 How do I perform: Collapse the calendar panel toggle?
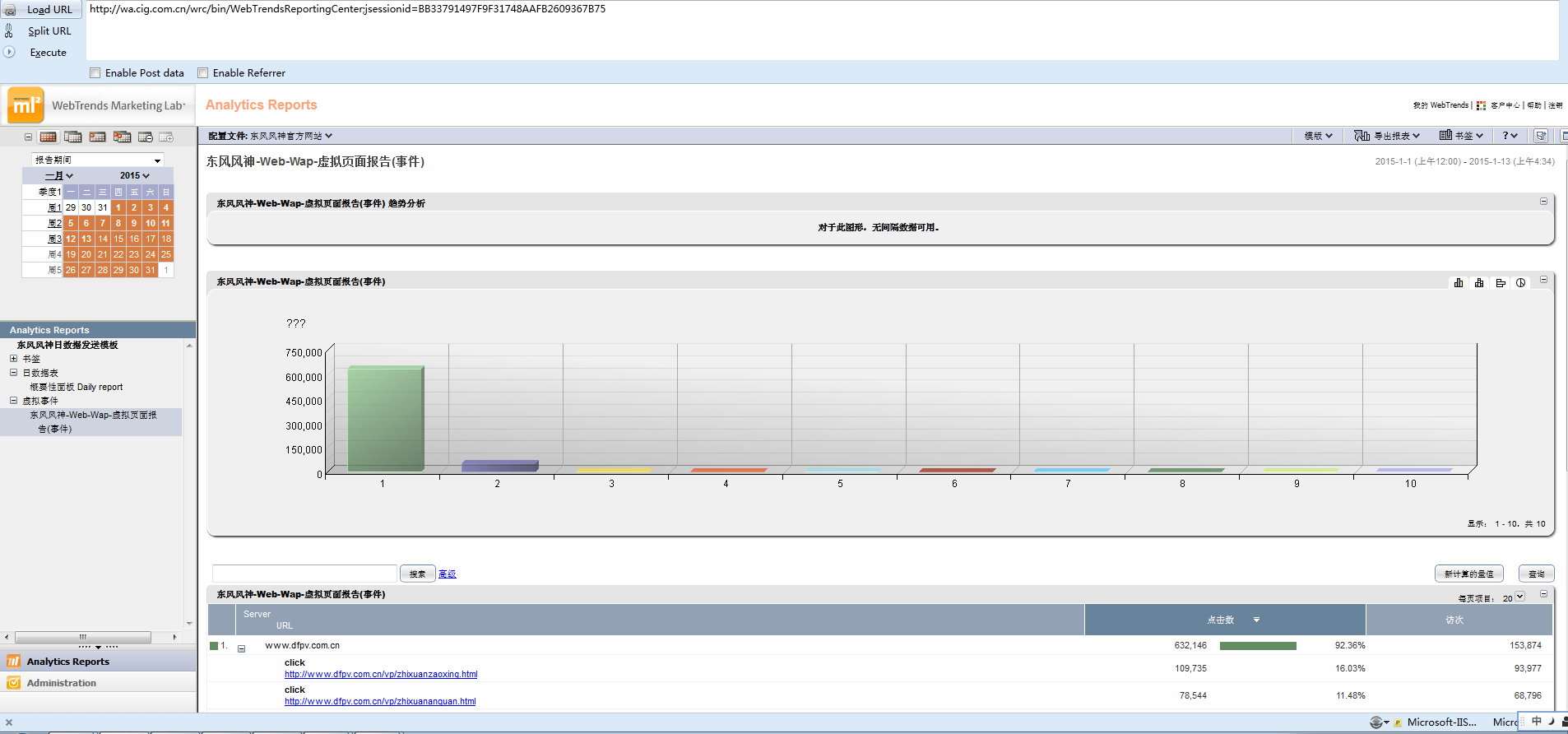tap(28, 137)
